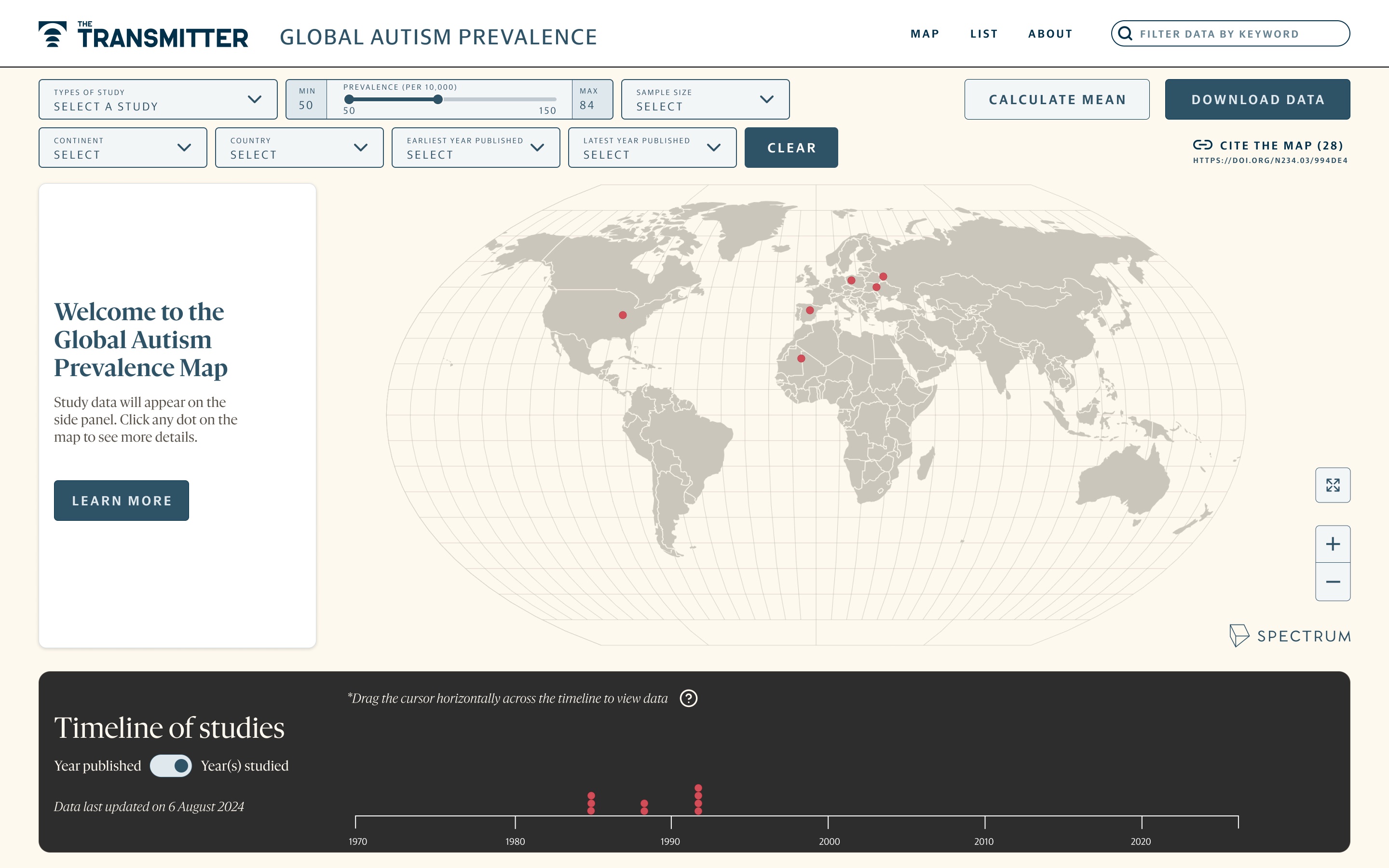1389x868 pixels.
Task: Zoom out with the minus icon
Action: coord(1332,582)
